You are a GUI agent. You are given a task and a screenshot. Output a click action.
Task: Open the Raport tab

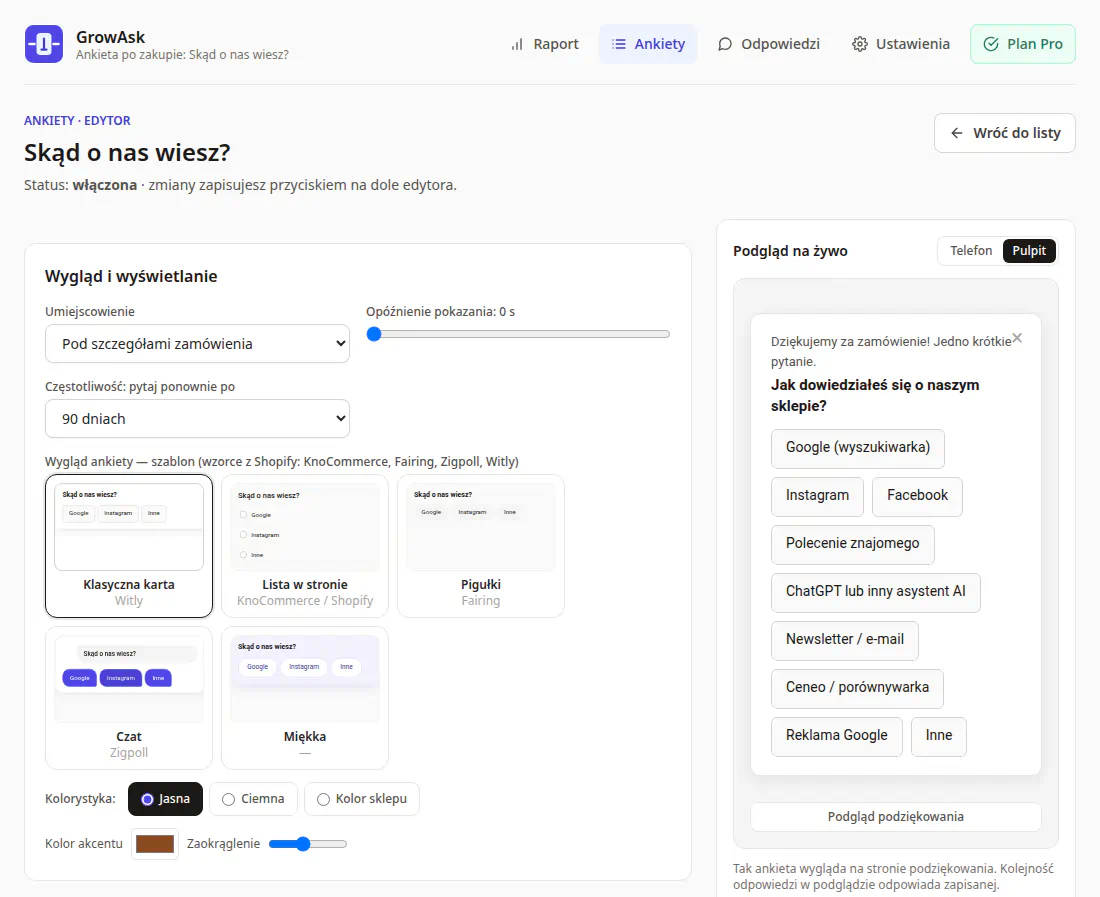point(545,44)
